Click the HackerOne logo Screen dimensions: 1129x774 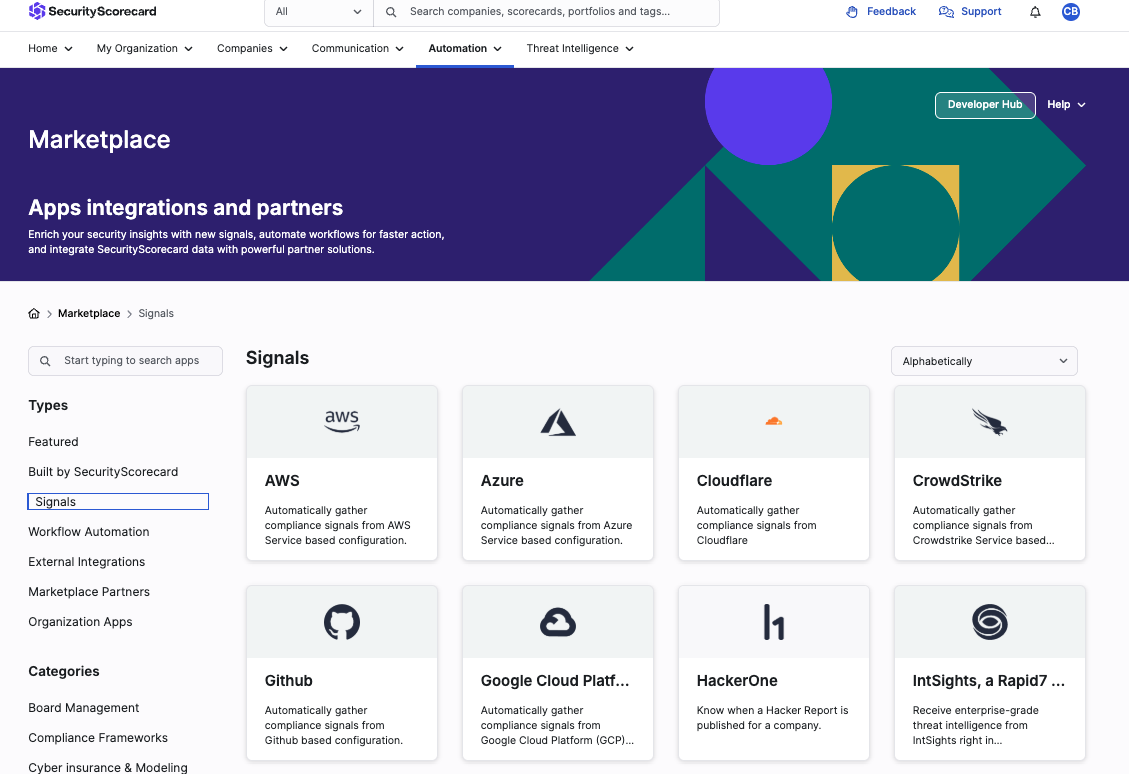tap(774, 622)
